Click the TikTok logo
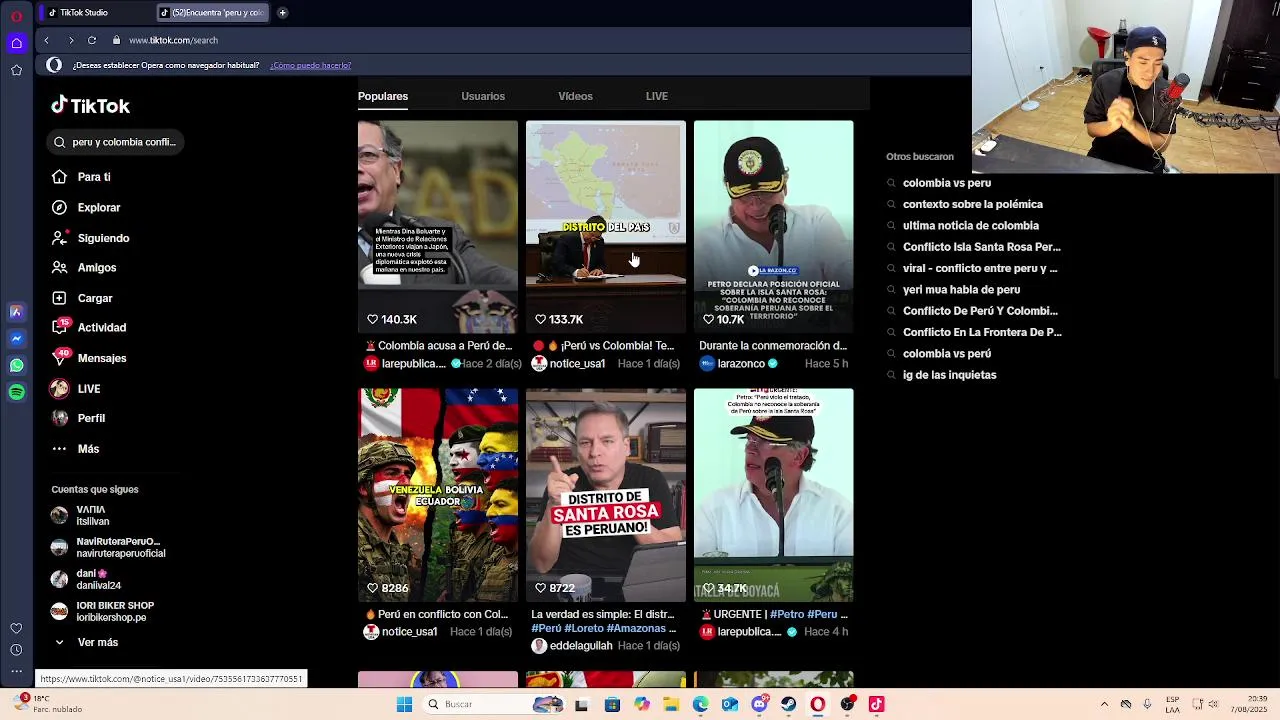Screen dimensions: 1280x720 pos(91,105)
